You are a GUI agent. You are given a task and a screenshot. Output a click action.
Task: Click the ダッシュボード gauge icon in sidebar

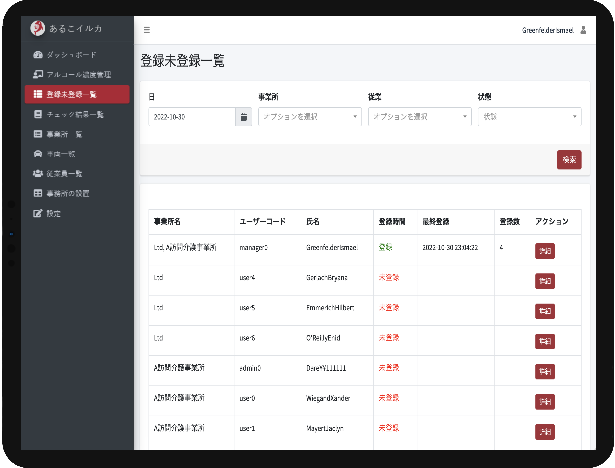(38, 54)
